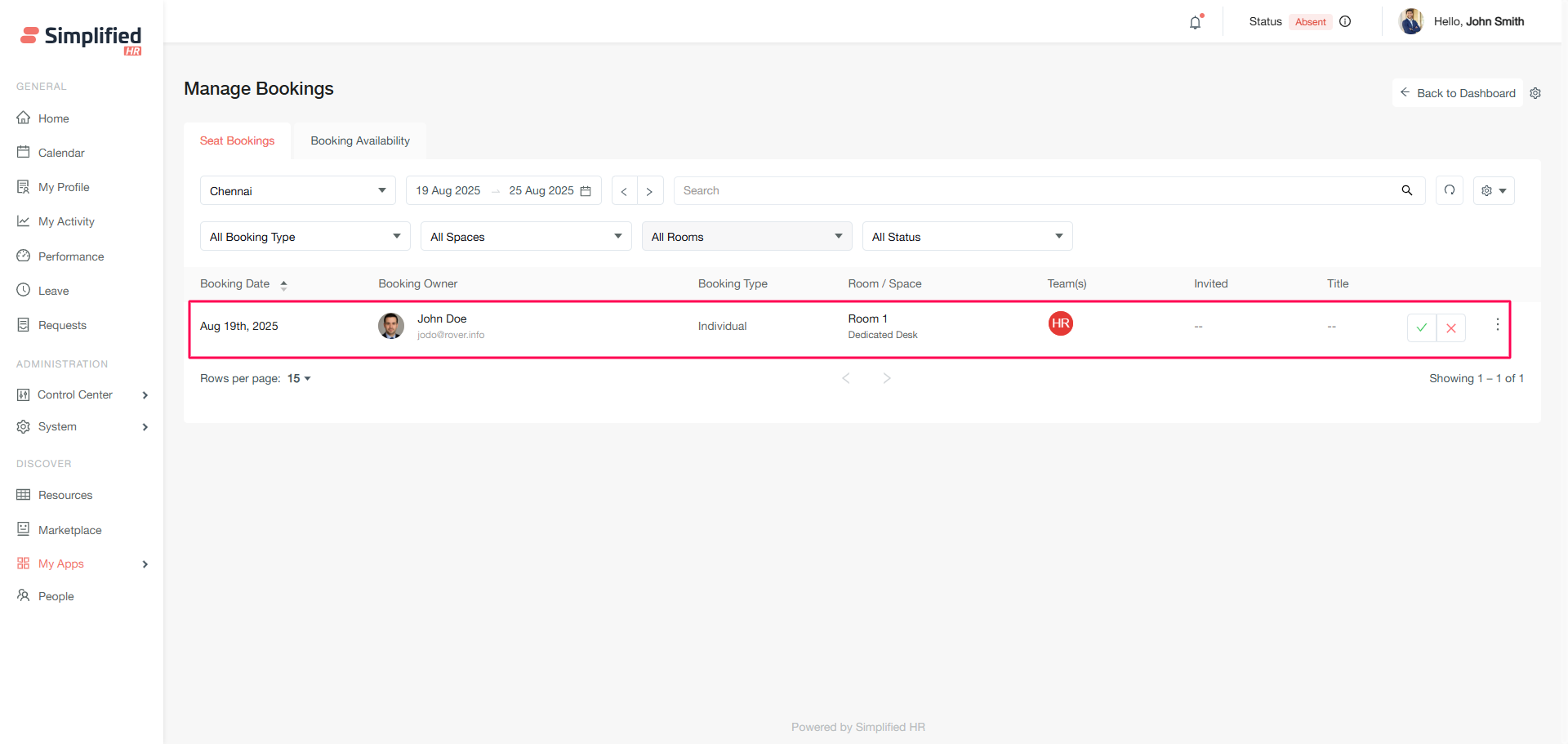Open page settings gear beside Back to Dashboard

coord(1535,93)
